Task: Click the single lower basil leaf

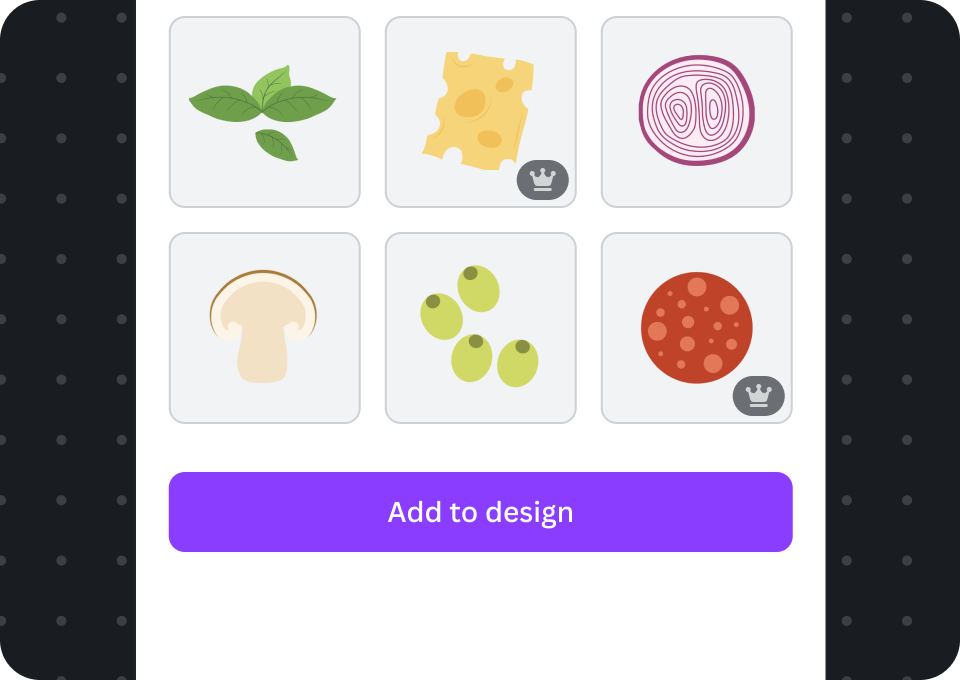Action: pos(277,145)
